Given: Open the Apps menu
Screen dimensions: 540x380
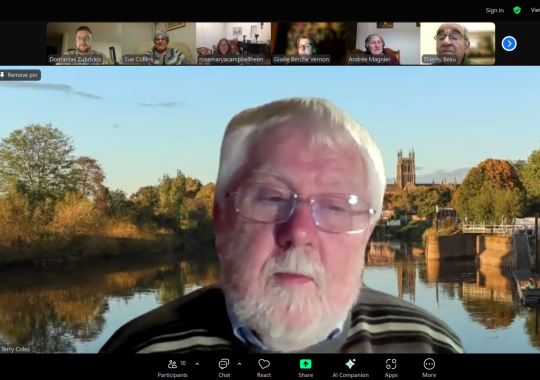Looking at the screenshot, I should 391,368.
